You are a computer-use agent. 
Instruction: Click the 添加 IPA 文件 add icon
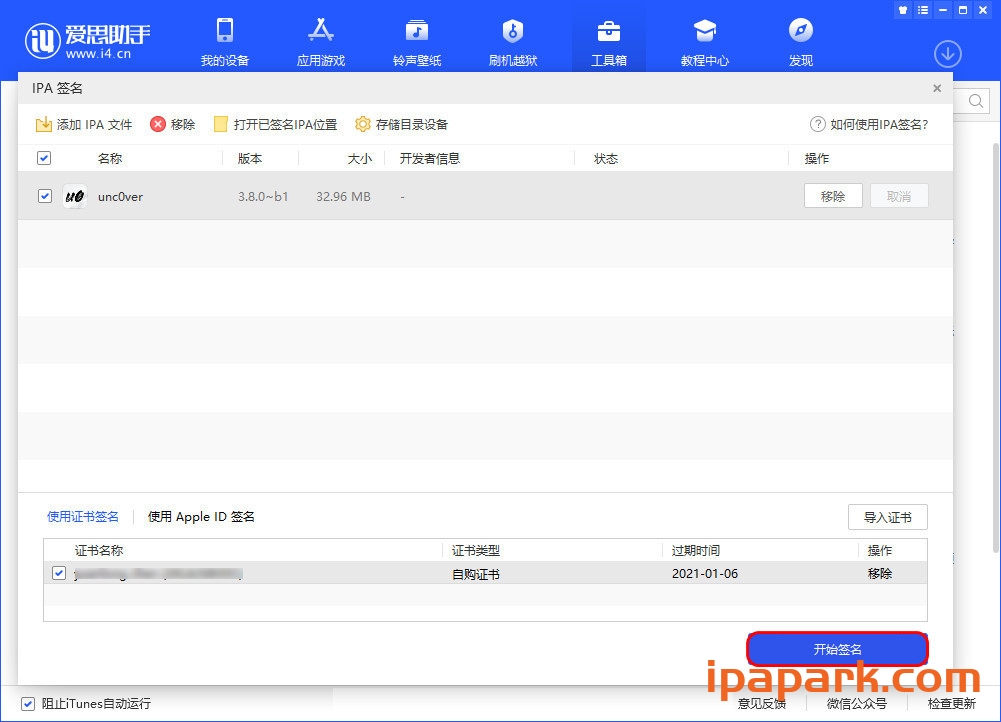[x=44, y=124]
